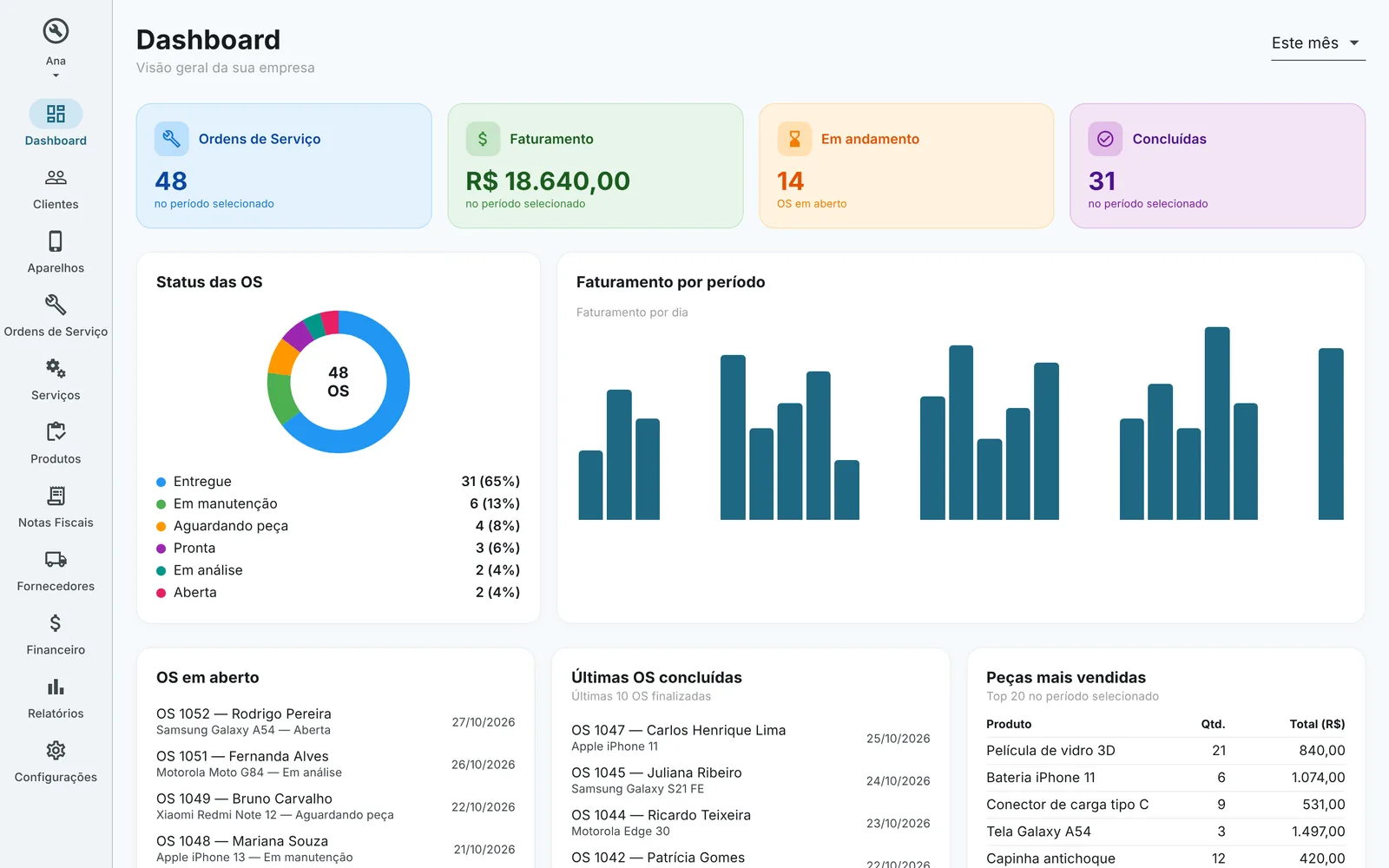Open the Dashboard sidebar icon
The width and height of the screenshot is (1389, 868).
56,114
